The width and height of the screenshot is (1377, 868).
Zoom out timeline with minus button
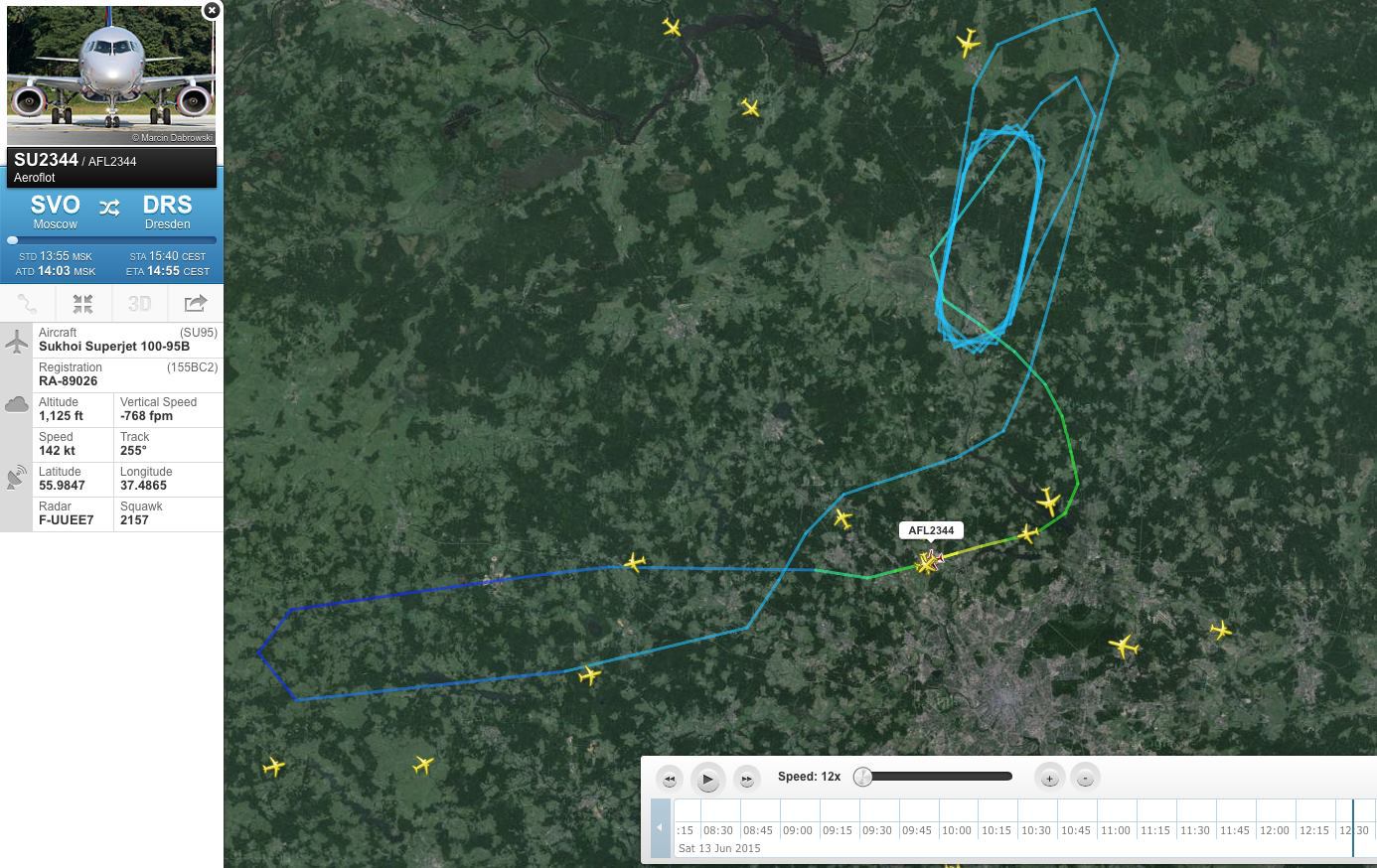1086,778
